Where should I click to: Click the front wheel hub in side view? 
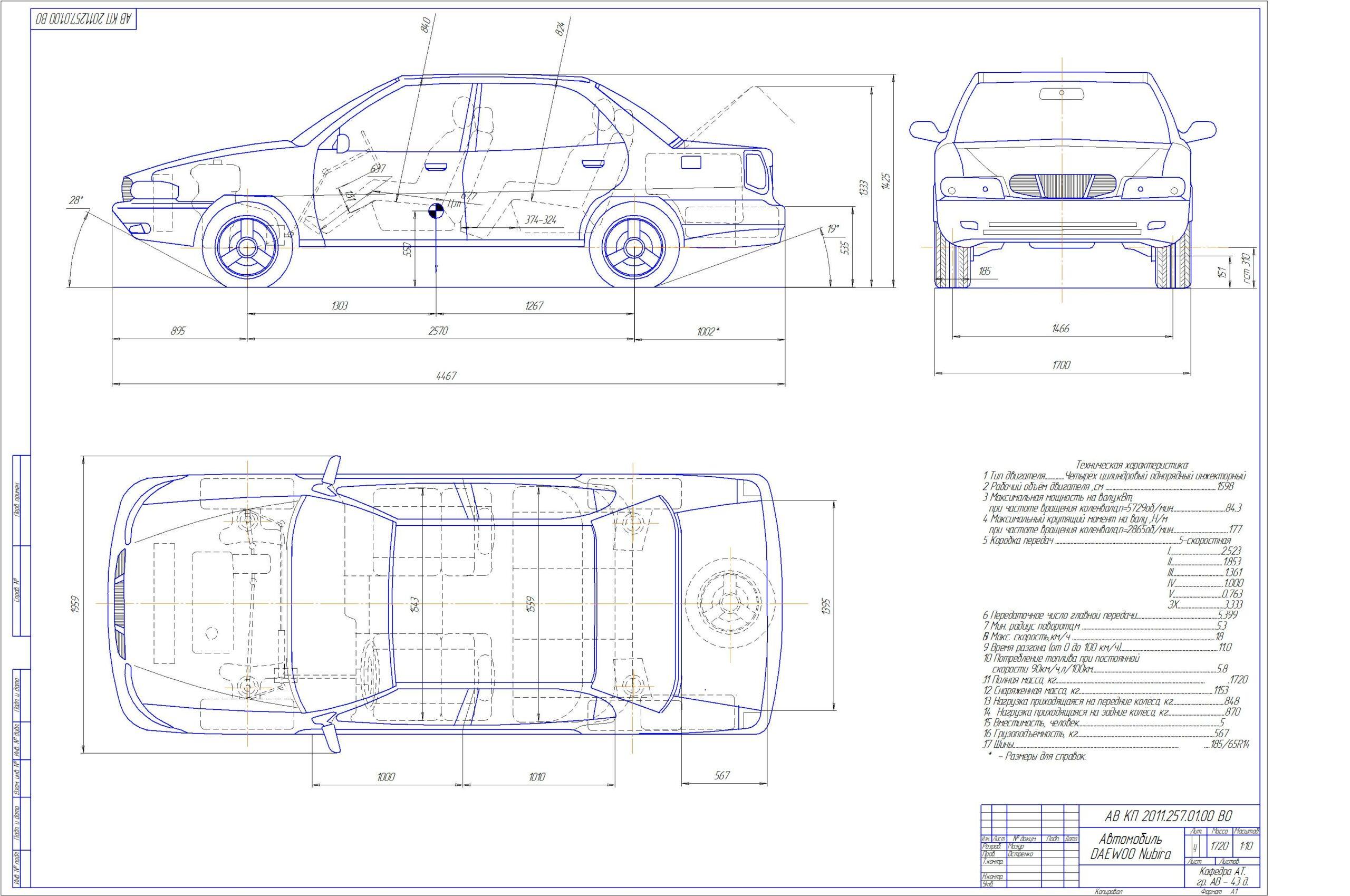pyautogui.click(x=247, y=247)
